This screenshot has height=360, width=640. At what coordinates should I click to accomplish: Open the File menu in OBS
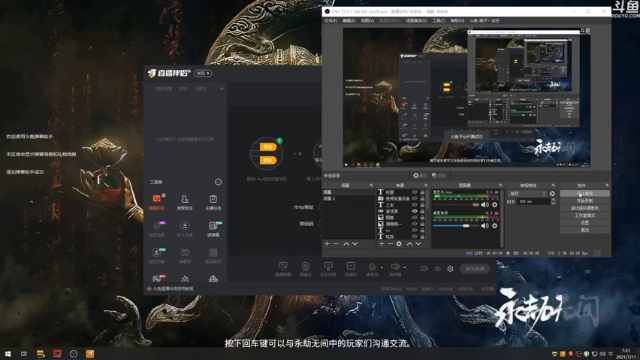pyautogui.click(x=331, y=20)
